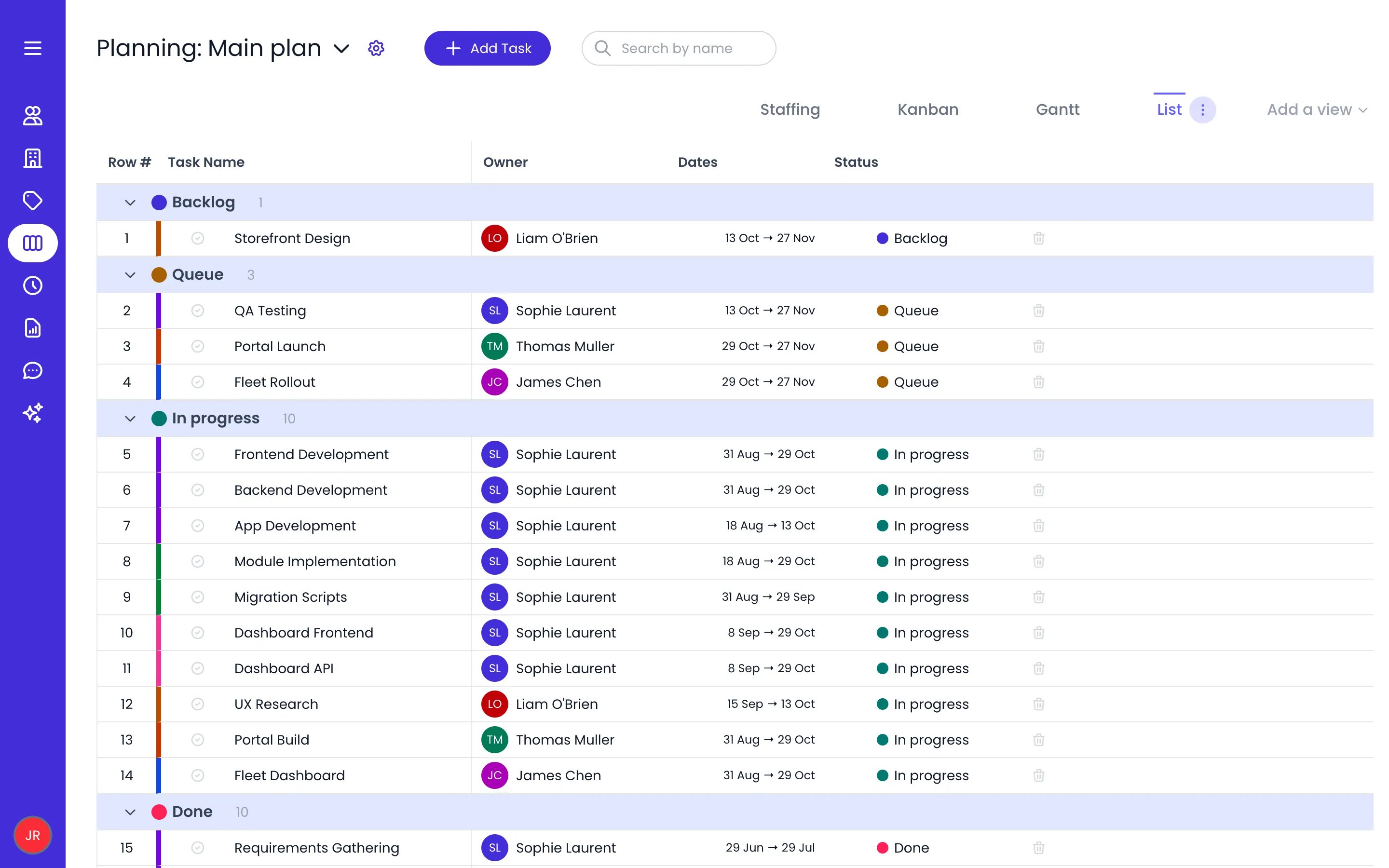Click the green color bar on Migration Scripts row
The width and height of the screenshot is (1389, 868).
tap(158, 597)
